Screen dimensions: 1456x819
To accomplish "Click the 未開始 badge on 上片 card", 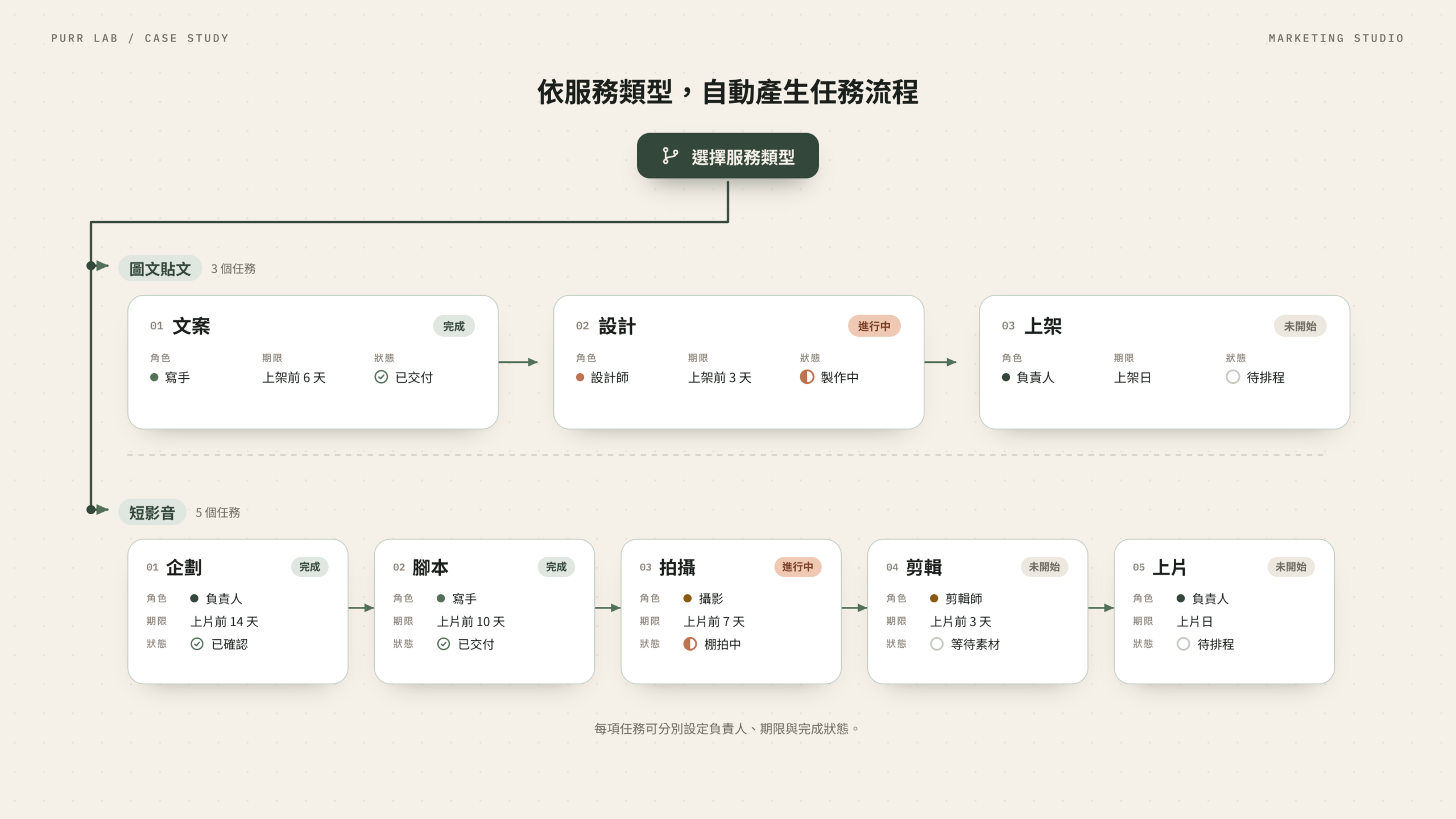I will (x=1291, y=567).
